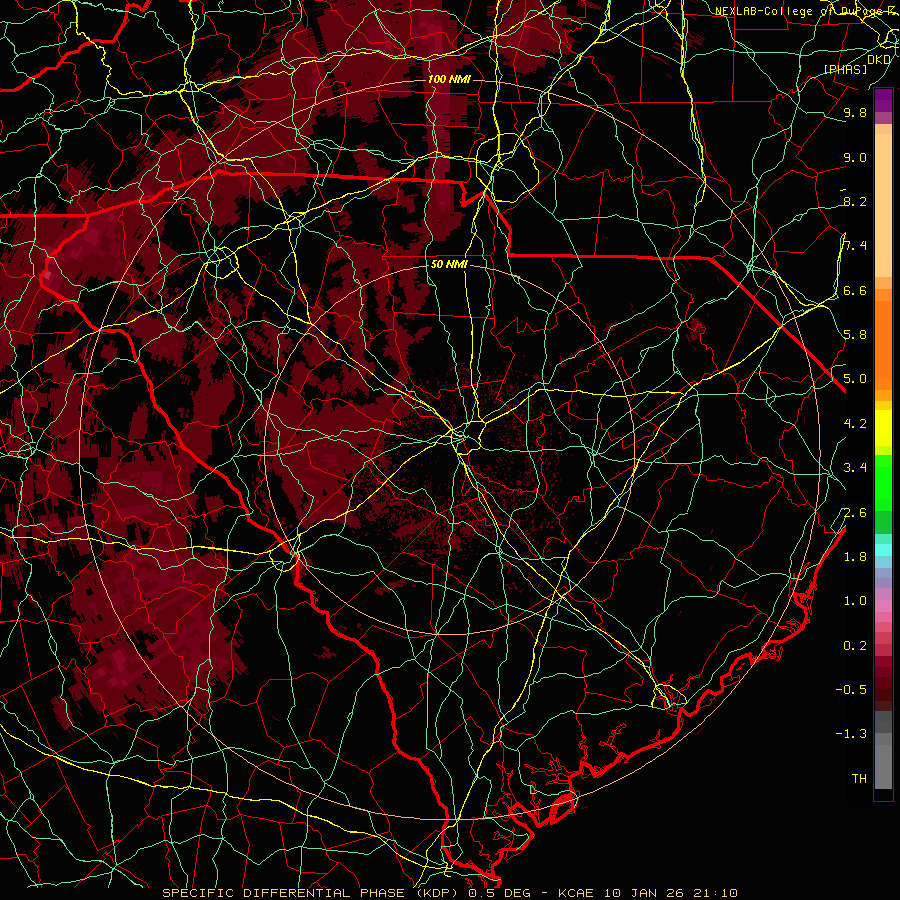900x900 pixels.
Task: Click the orange segment of the color bar
Action: [883, 344]
